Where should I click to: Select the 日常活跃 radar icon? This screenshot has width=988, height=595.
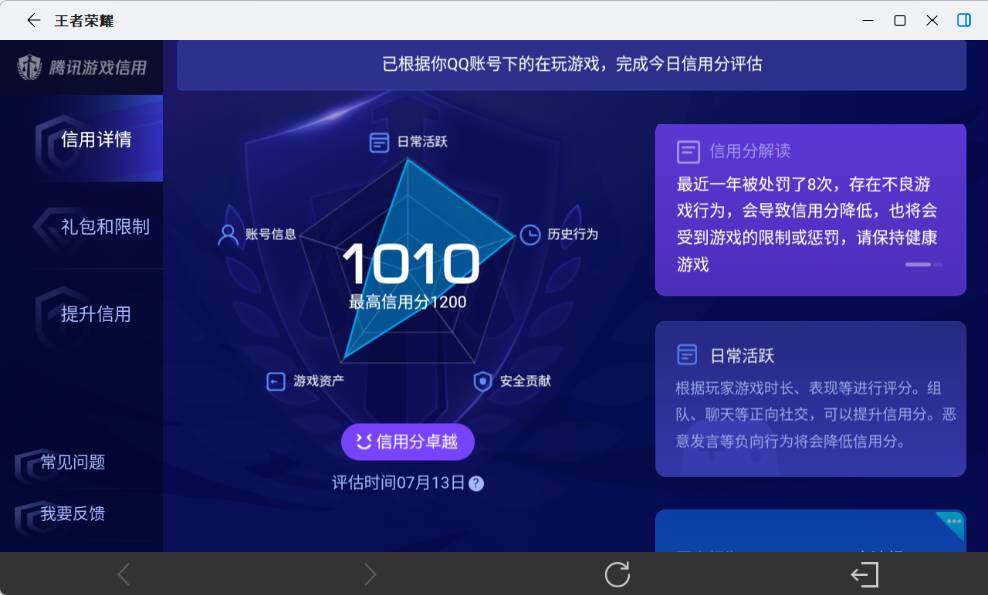click(x=379, y=142)
